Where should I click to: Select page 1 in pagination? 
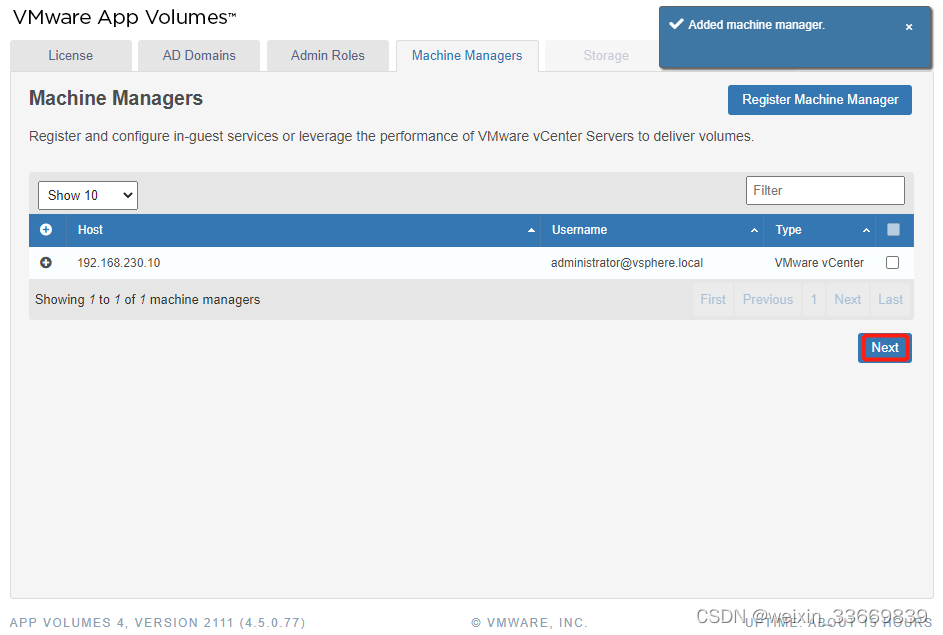tap(814, 299)
